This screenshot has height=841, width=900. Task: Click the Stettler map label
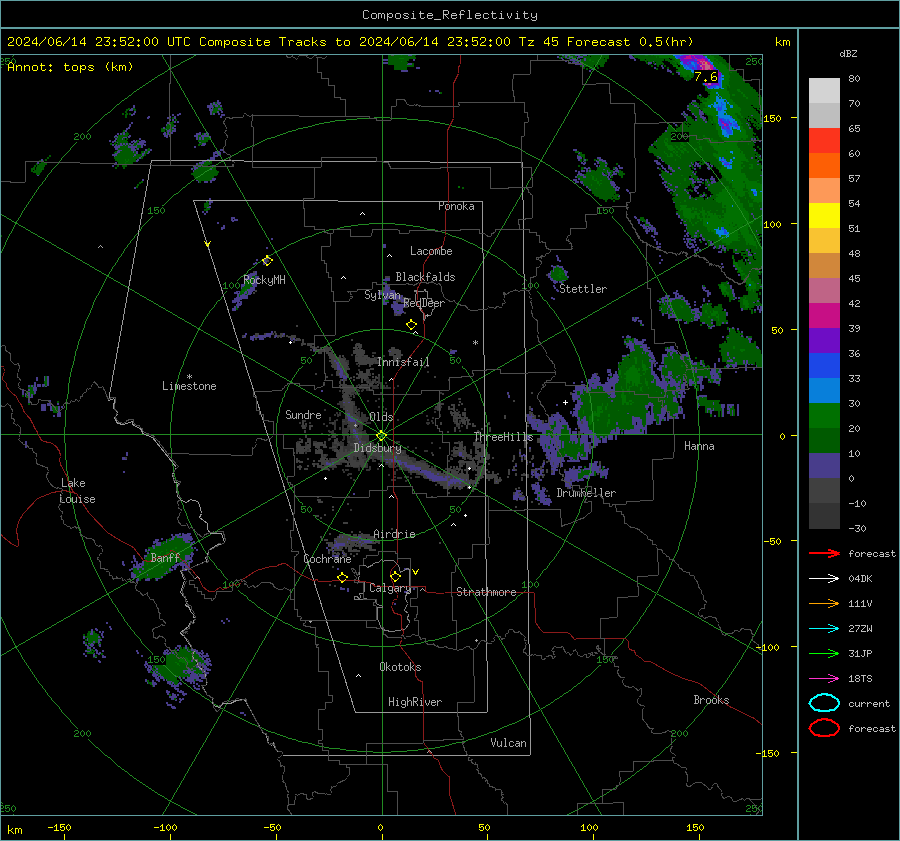[x=583, y=289]
